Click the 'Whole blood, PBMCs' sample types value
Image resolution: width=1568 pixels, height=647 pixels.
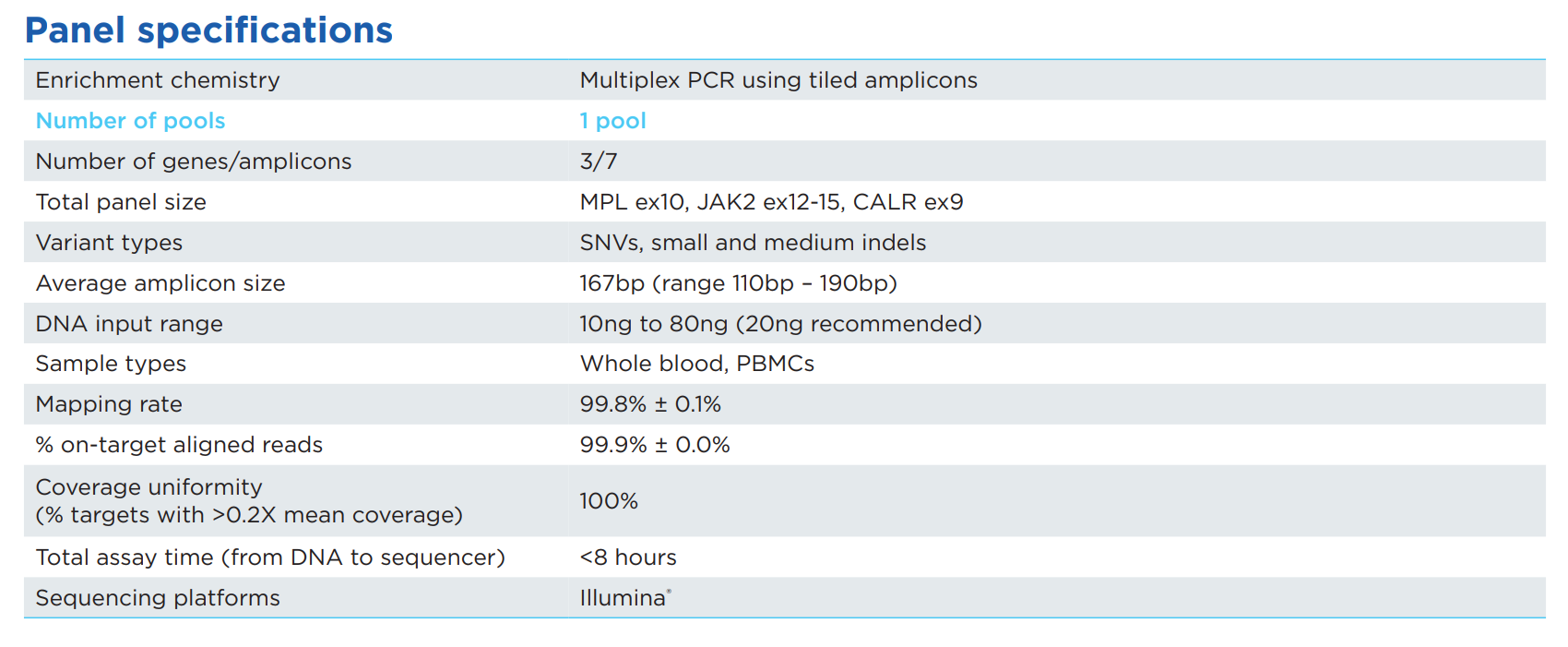pos(696,364)
